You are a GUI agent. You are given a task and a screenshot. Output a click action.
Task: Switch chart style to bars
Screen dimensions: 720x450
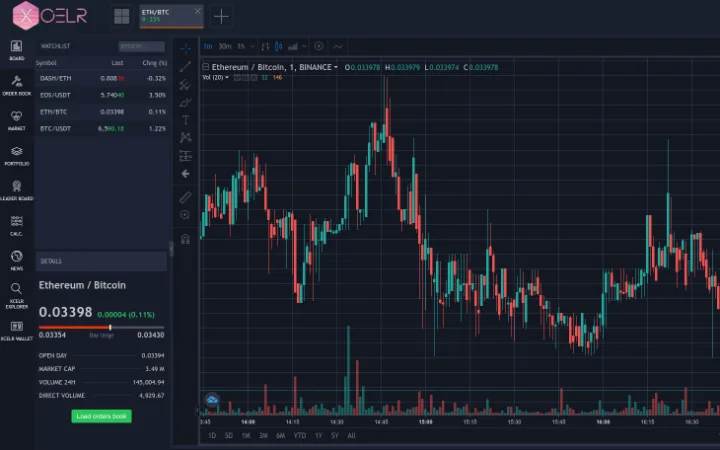(265, 46)
